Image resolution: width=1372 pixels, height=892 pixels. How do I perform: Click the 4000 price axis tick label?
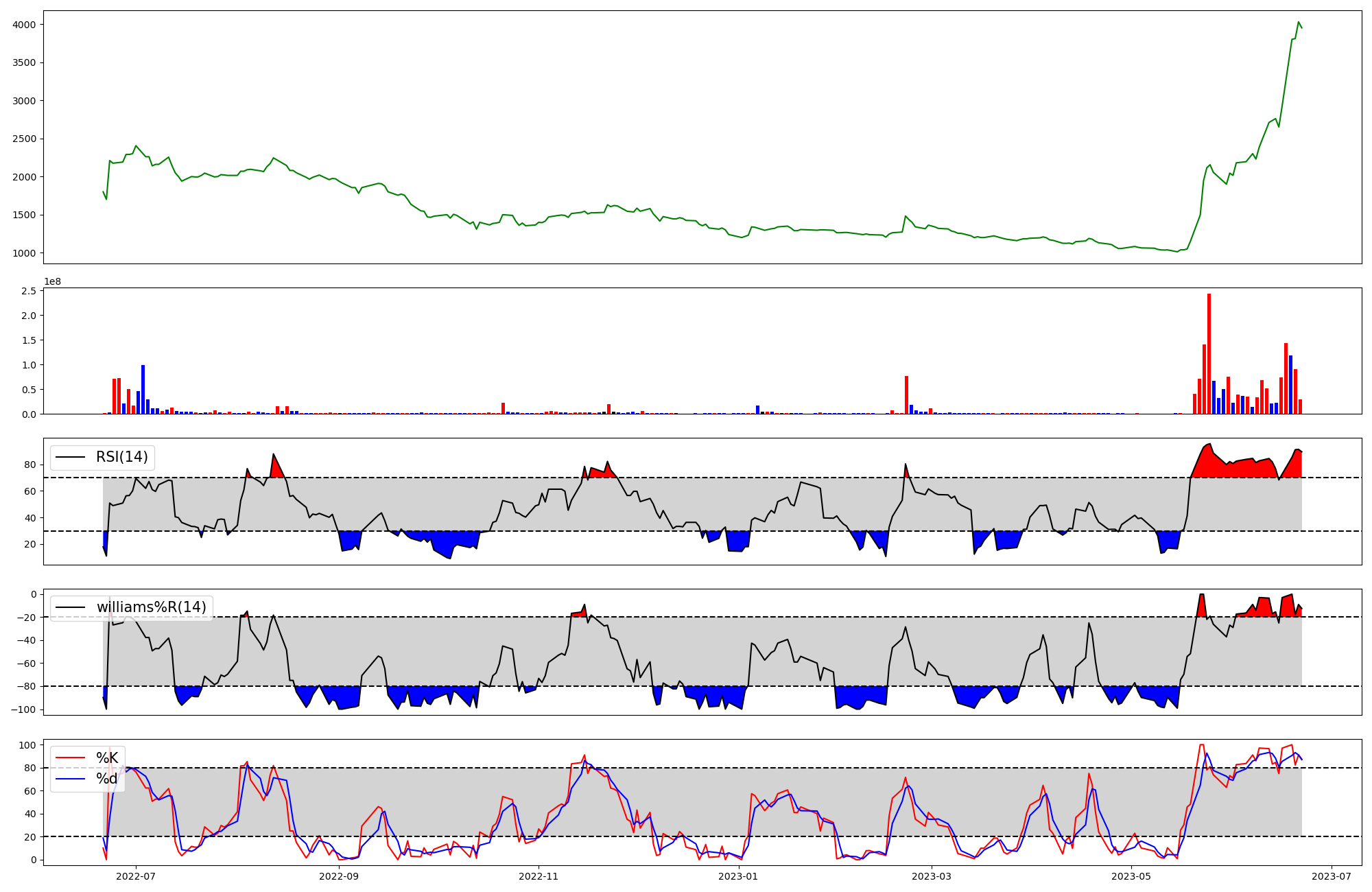[x=24, y=25]
